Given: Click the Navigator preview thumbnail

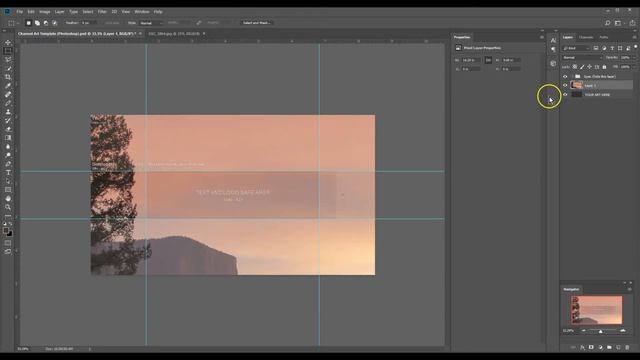Looking at the screenshot, I should [597, 310].
